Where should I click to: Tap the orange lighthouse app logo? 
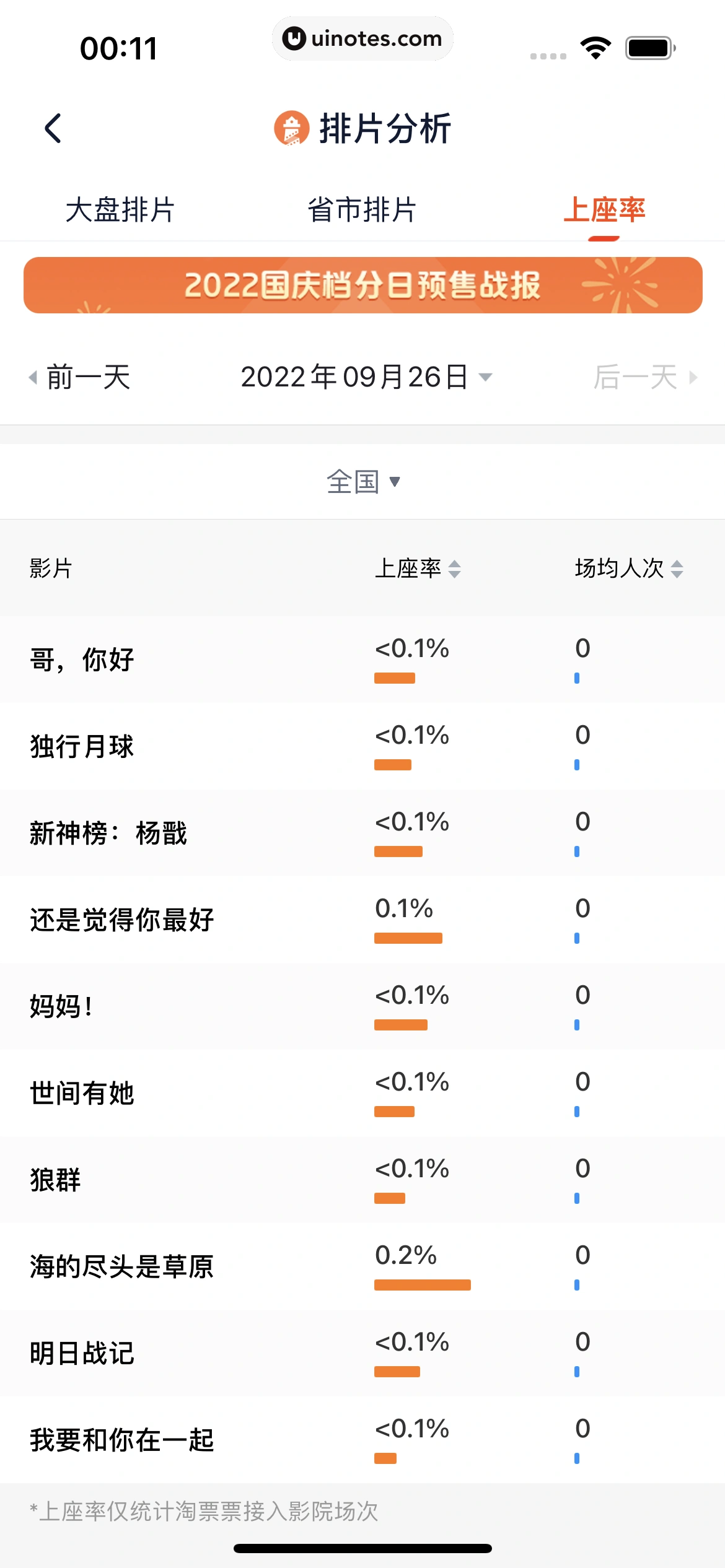click(291, 128)
